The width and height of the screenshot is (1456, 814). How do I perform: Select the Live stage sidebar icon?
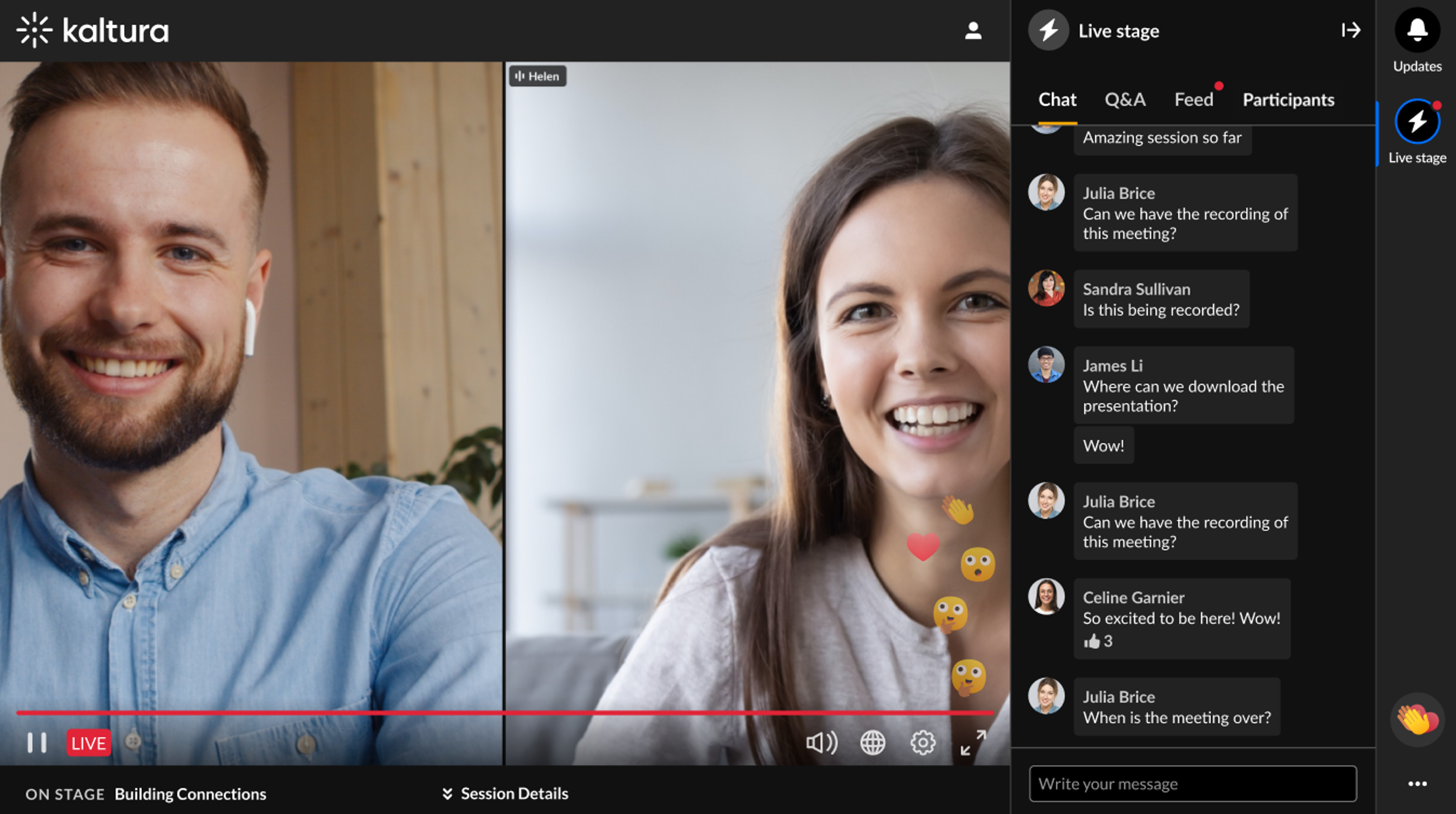pos(1417,121)
